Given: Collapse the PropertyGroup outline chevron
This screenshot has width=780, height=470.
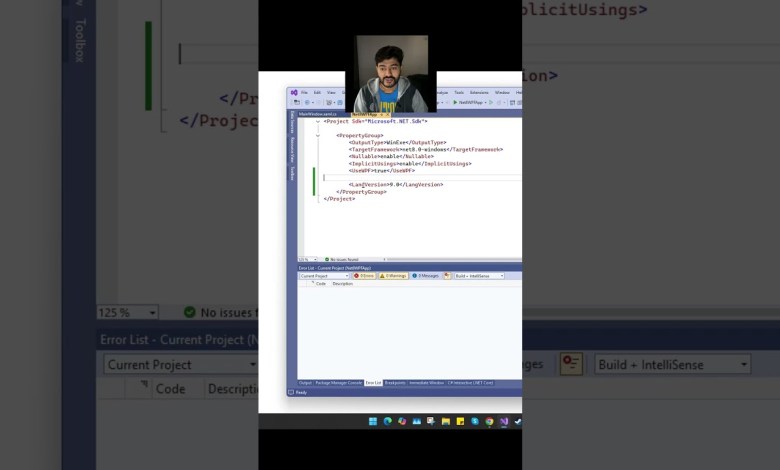Looking at the screenshot, I should [317, 135].
